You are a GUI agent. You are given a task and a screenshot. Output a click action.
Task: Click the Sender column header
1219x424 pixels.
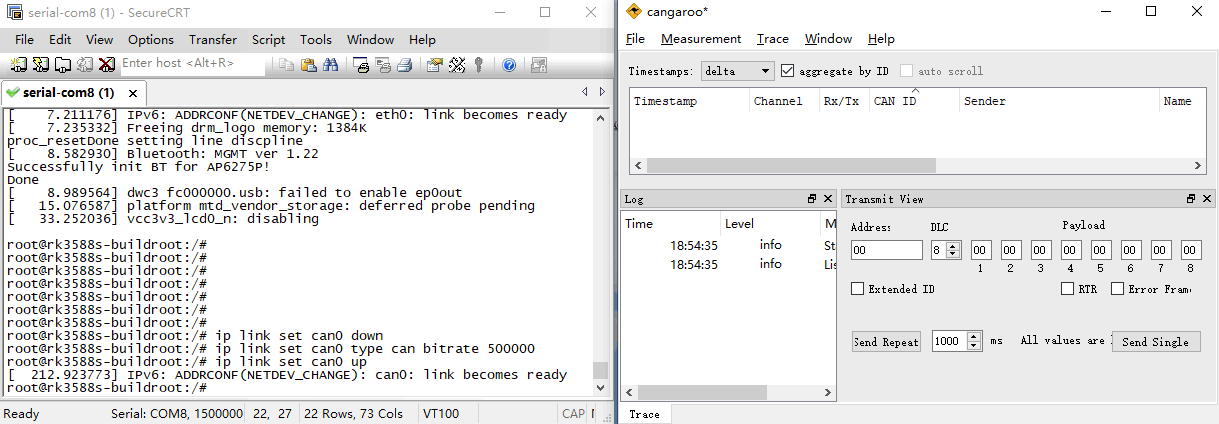[x=1058, y=101]
